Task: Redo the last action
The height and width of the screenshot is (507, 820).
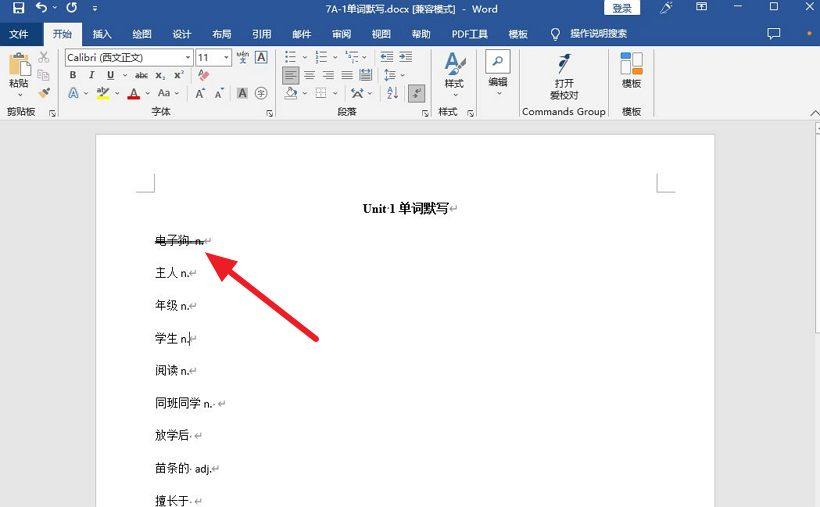Action: pyautogui.click(x=72, y=8)
